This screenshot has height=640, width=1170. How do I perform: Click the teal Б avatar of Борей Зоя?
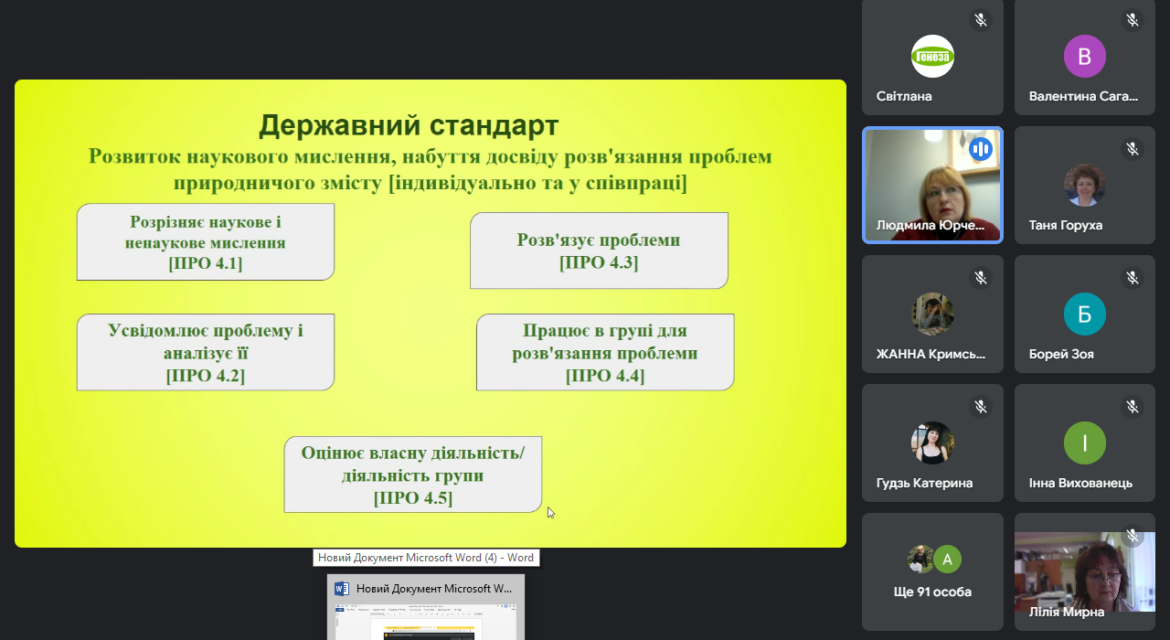click(x=1084, y=314)
